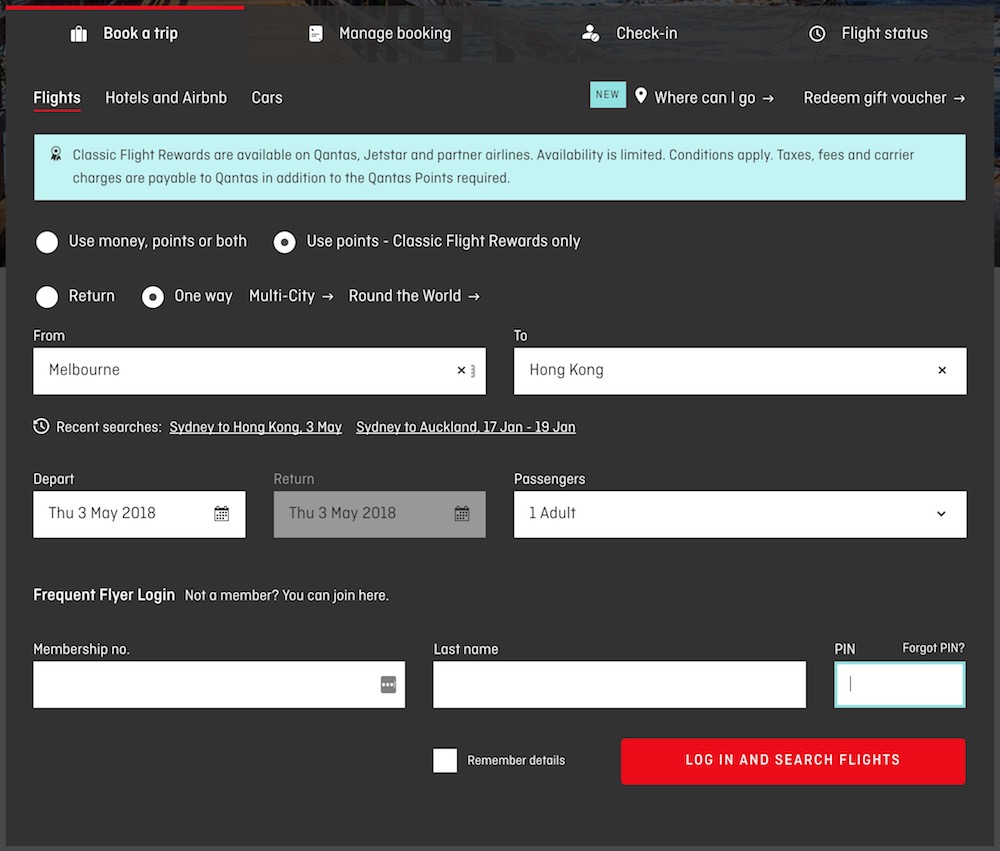Click the arrow next to Round the World
Viewport: 1000px width, 851px height.
[x=474, y=297]
